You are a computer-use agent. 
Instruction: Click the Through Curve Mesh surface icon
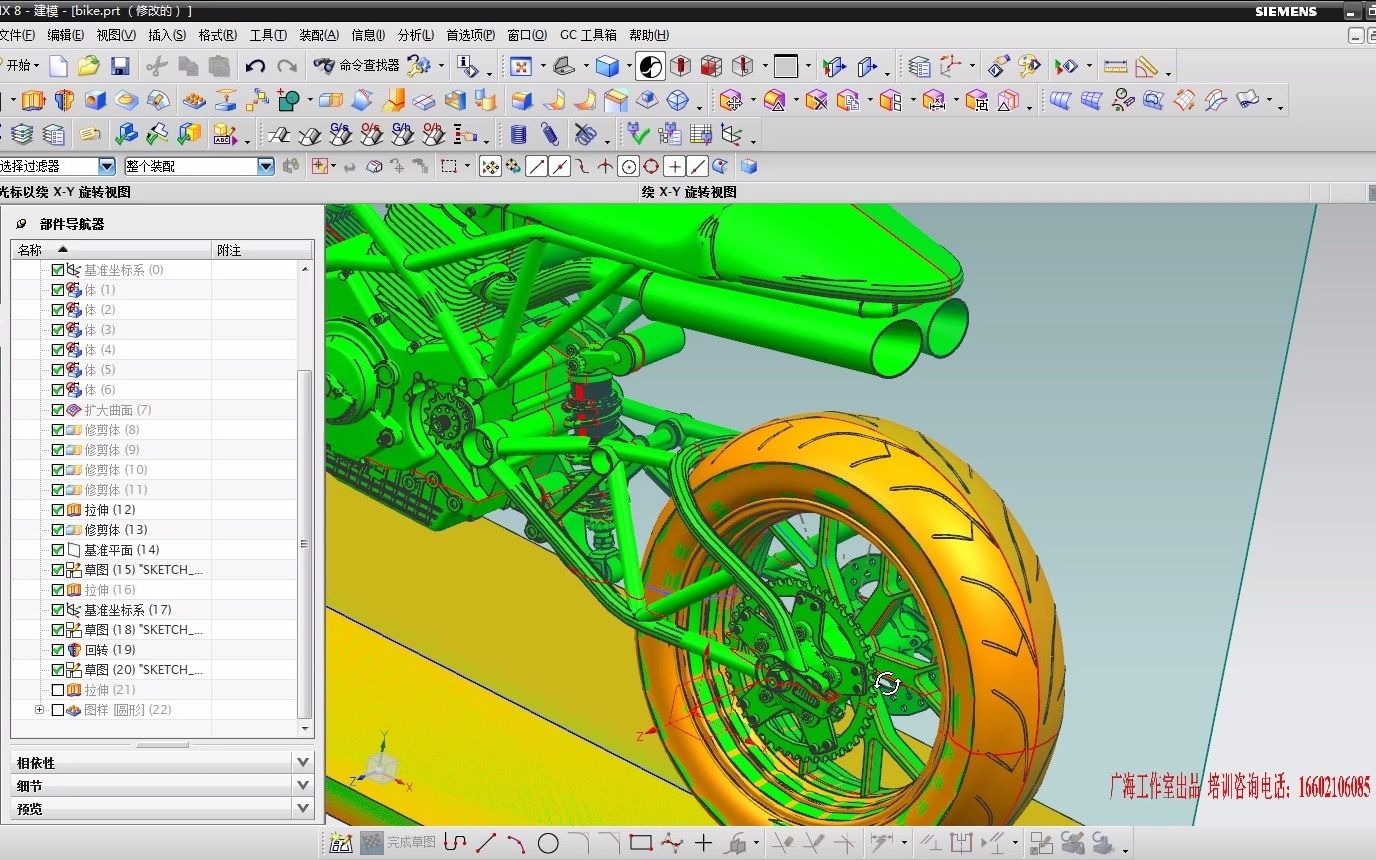[1090, 100]
